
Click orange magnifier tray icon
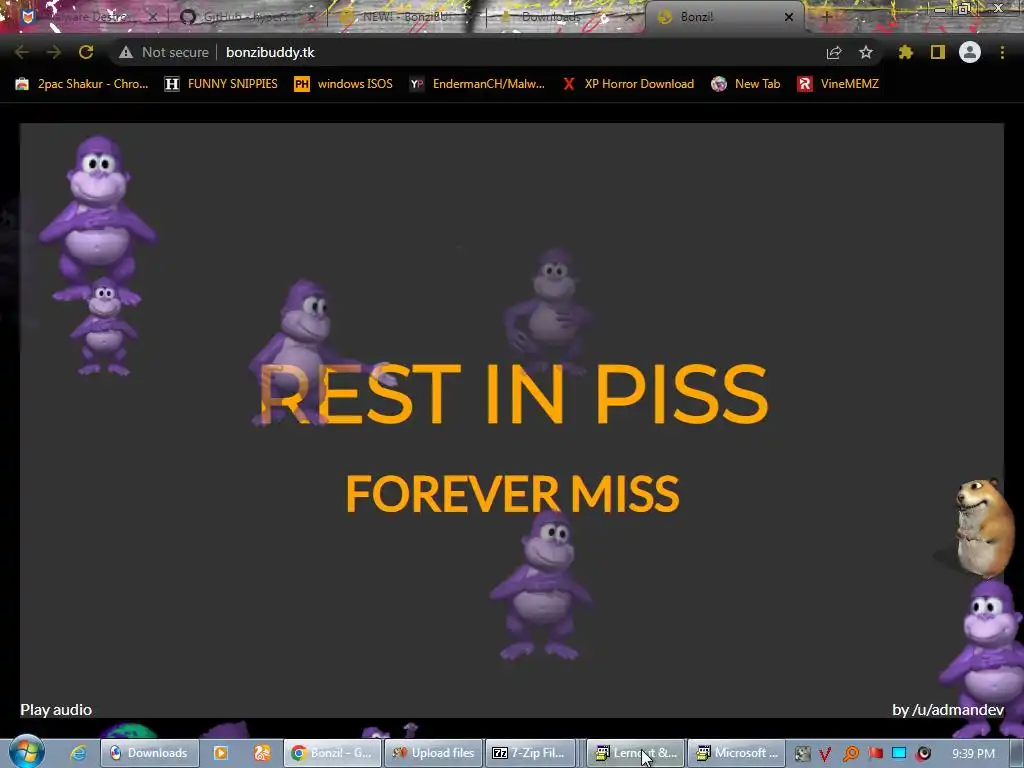(850, 754)
